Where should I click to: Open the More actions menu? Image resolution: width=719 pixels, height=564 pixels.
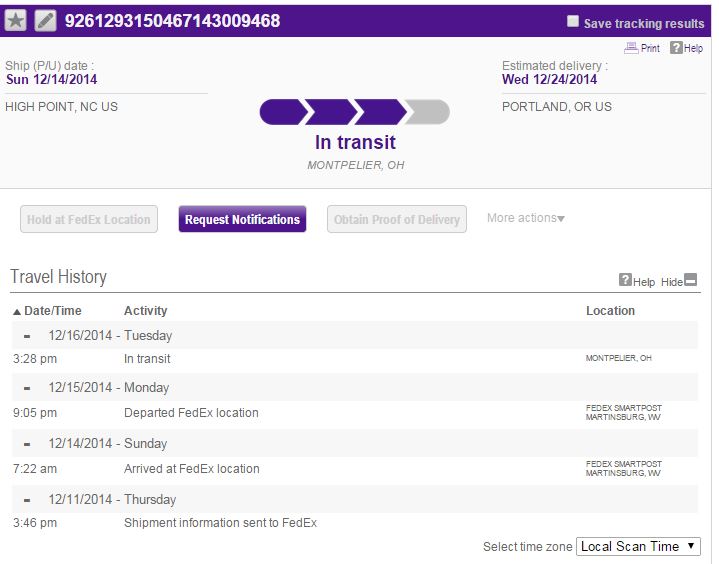coord(525,218)
